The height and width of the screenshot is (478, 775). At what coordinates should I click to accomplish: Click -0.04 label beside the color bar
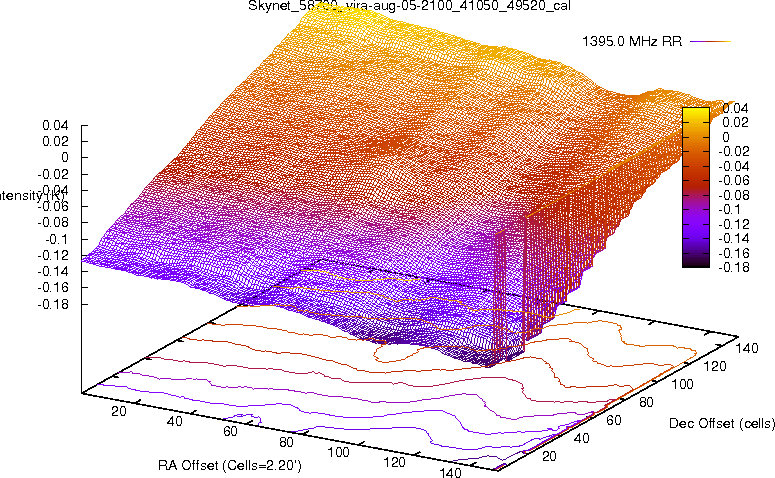point(733,166)
